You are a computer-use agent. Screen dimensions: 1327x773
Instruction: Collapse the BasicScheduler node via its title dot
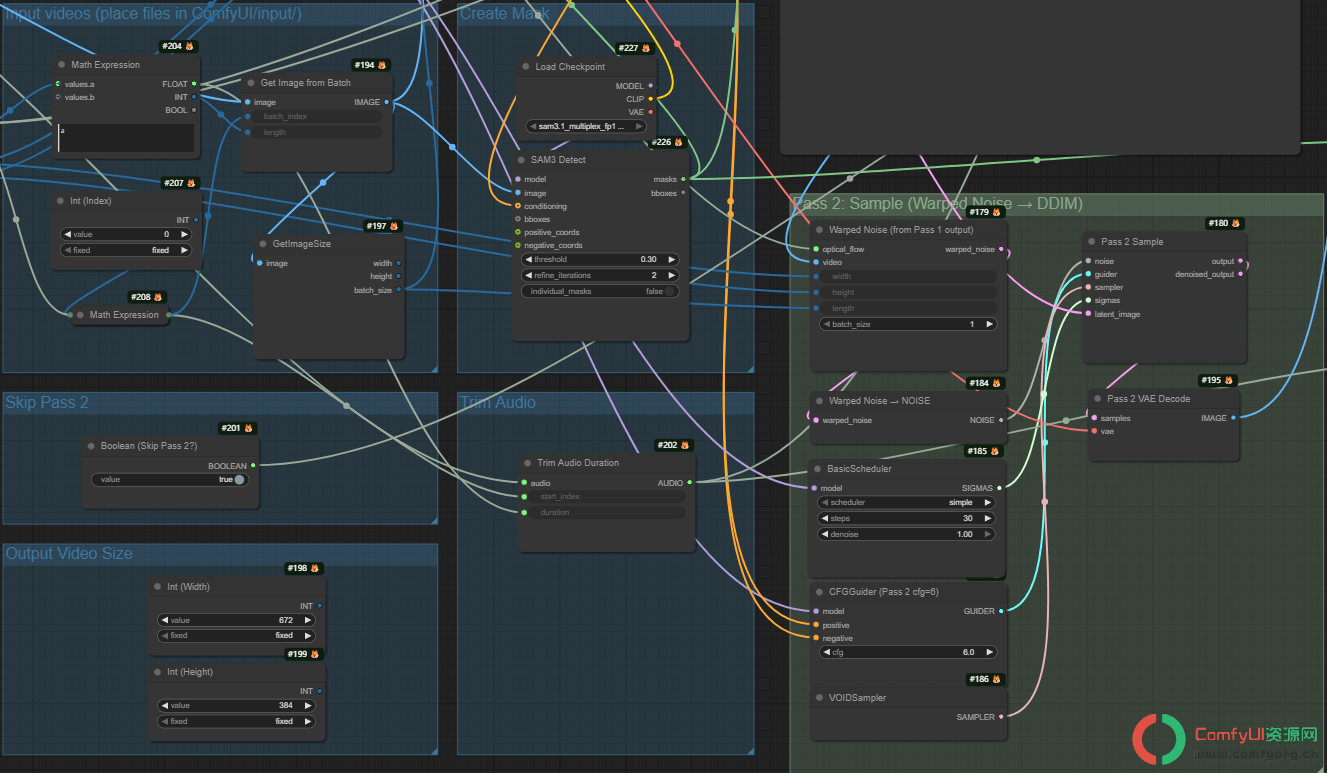click(x=817, y=469)
